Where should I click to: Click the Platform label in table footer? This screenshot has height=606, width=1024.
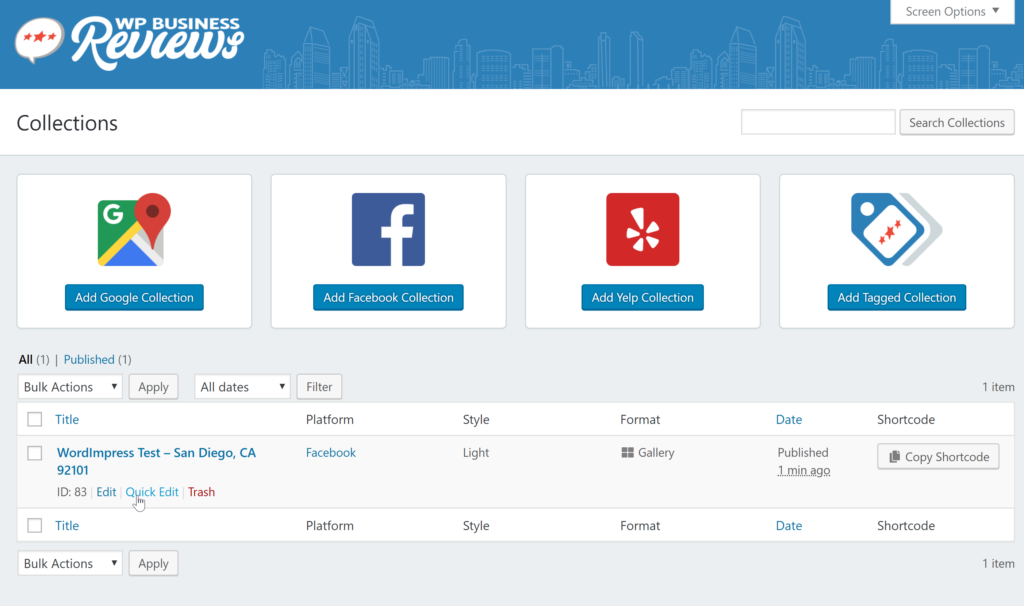point(330,526)
